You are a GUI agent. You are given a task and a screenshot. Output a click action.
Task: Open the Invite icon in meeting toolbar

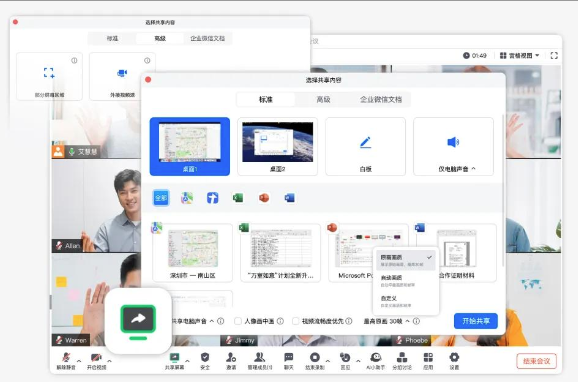click(x=231, y=357)
